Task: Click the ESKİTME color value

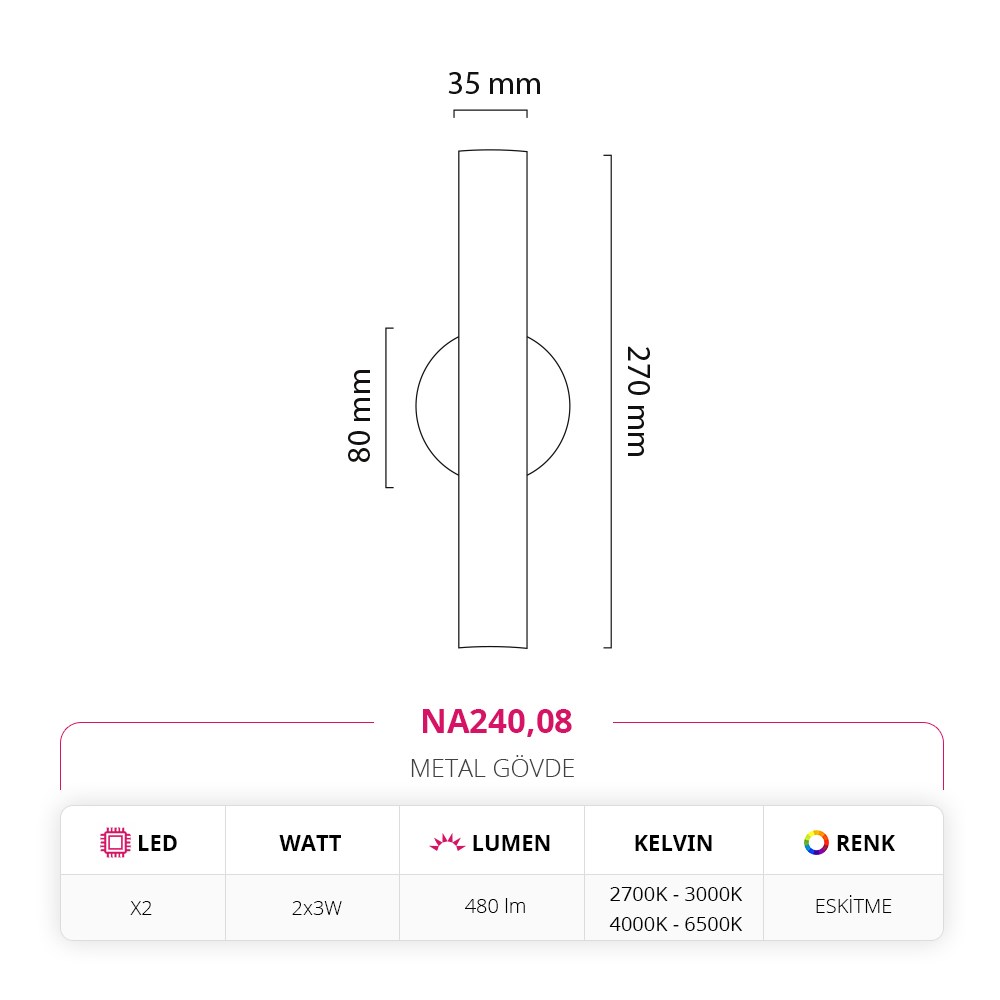Action: [853, 906]
